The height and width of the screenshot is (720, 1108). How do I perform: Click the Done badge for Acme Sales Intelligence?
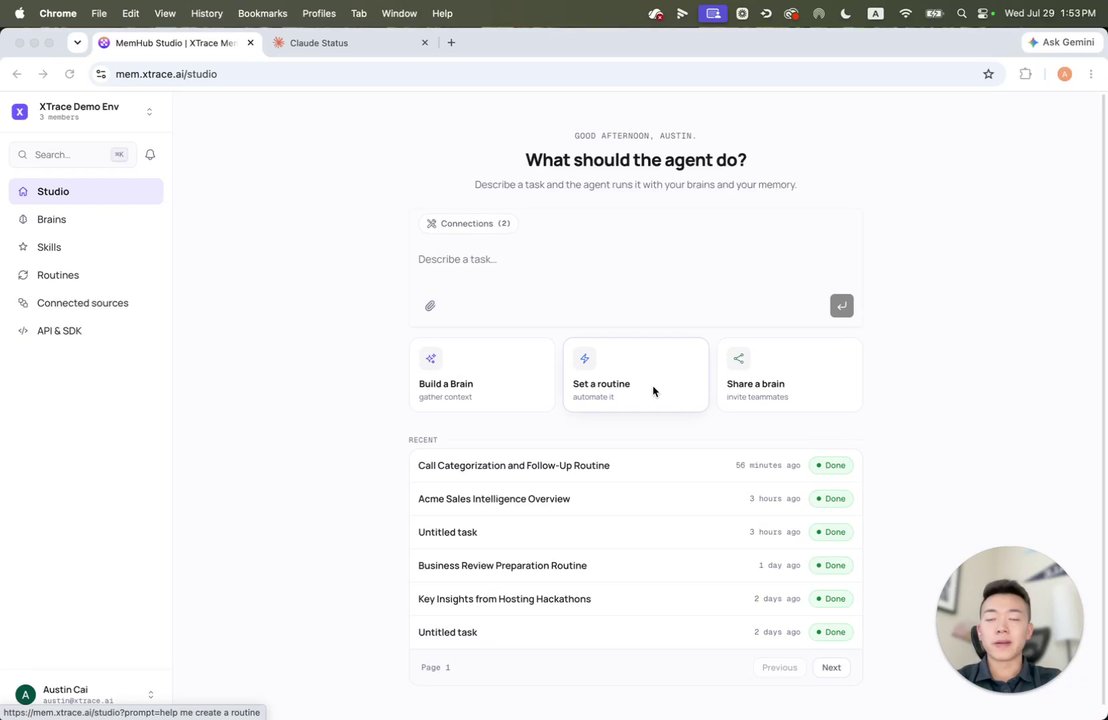coord(831,499)
